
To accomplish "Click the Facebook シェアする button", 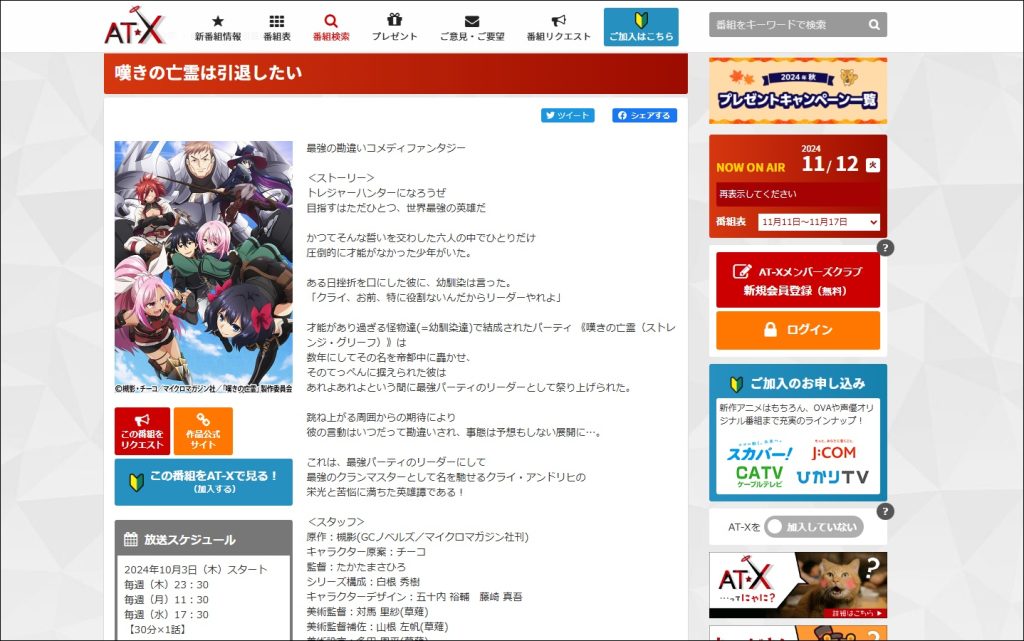I will click(644, 115).
